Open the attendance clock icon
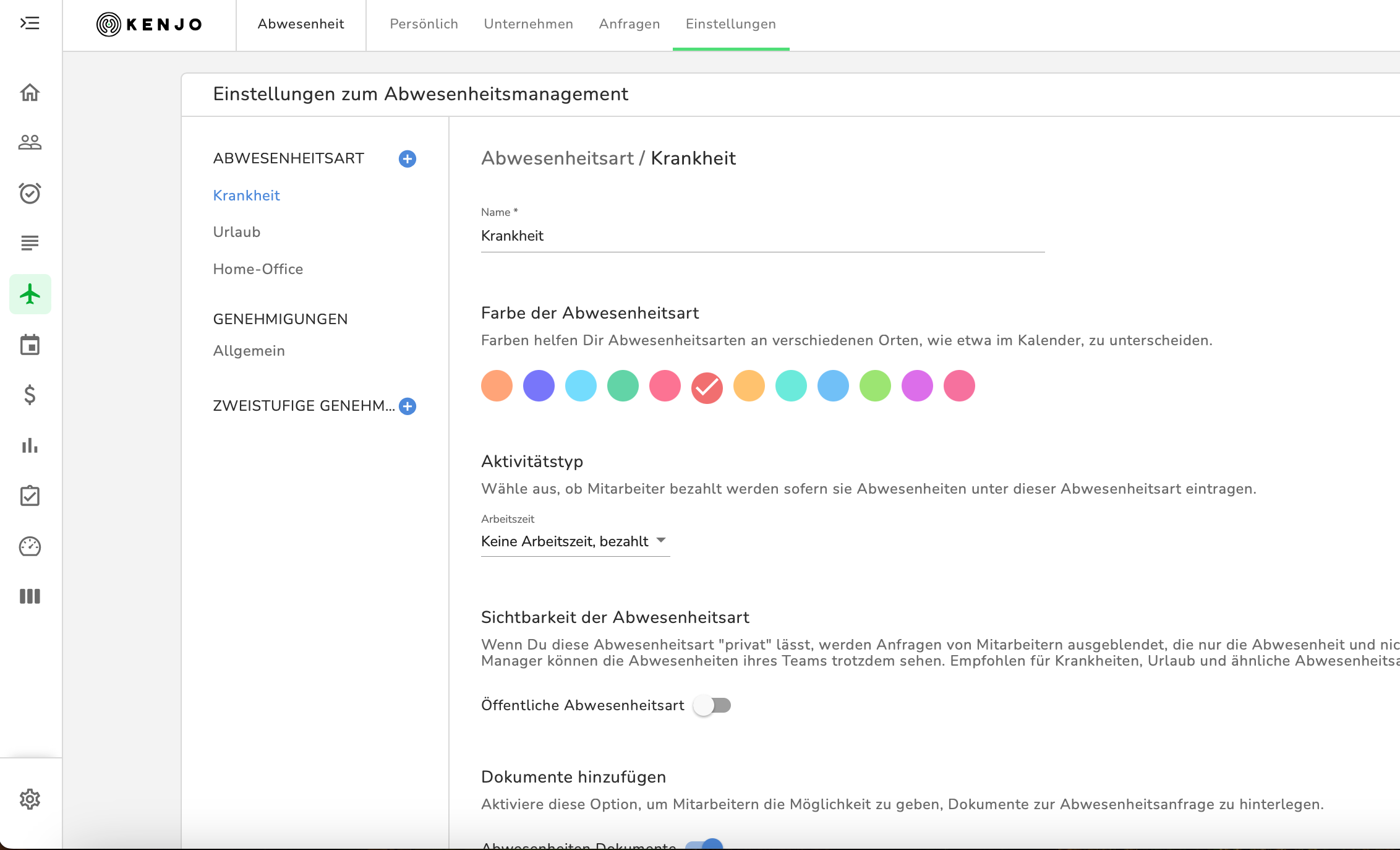 [x=30, y=193]
